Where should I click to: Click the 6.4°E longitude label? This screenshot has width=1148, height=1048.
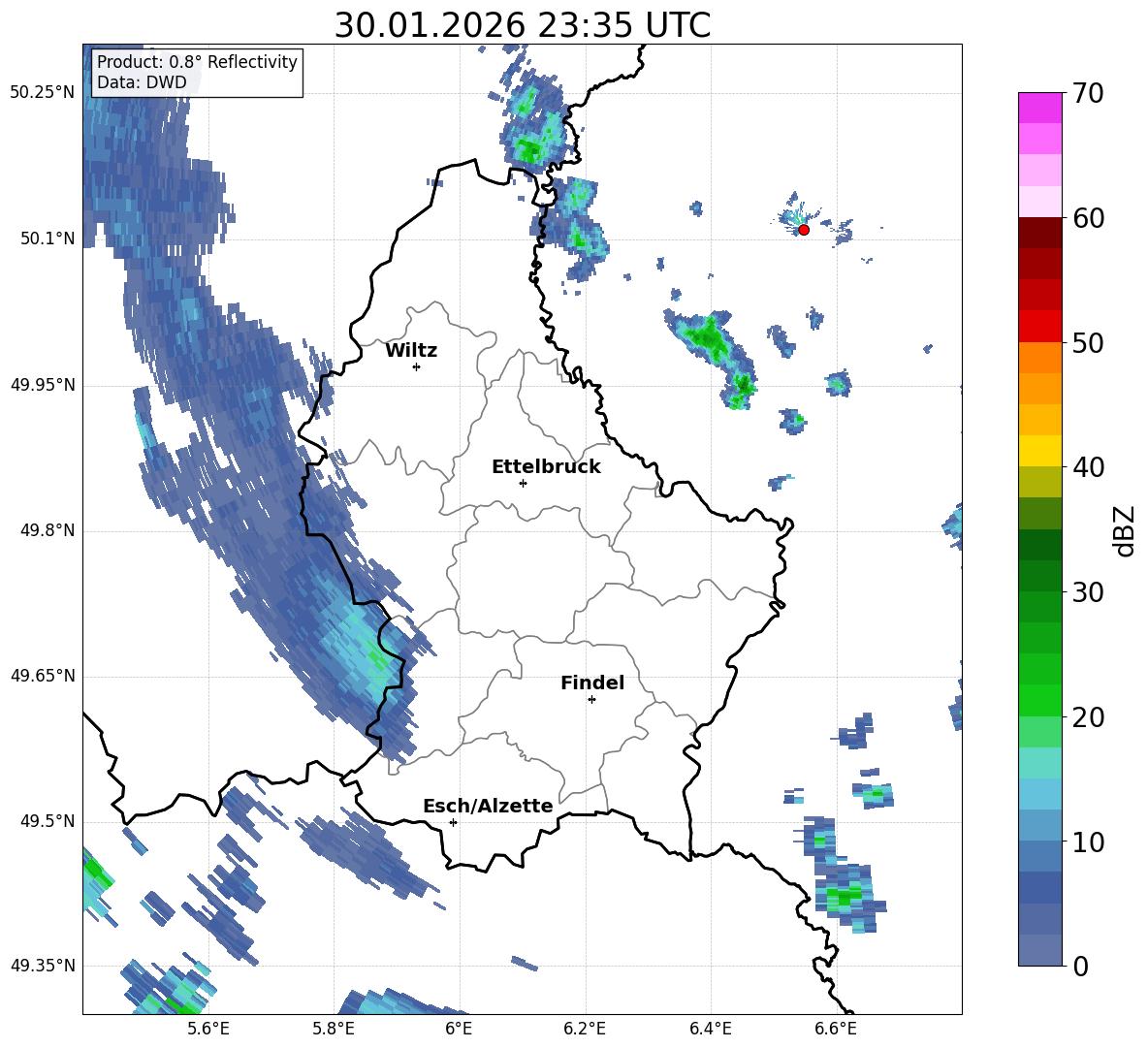(x=710, y=1029)
